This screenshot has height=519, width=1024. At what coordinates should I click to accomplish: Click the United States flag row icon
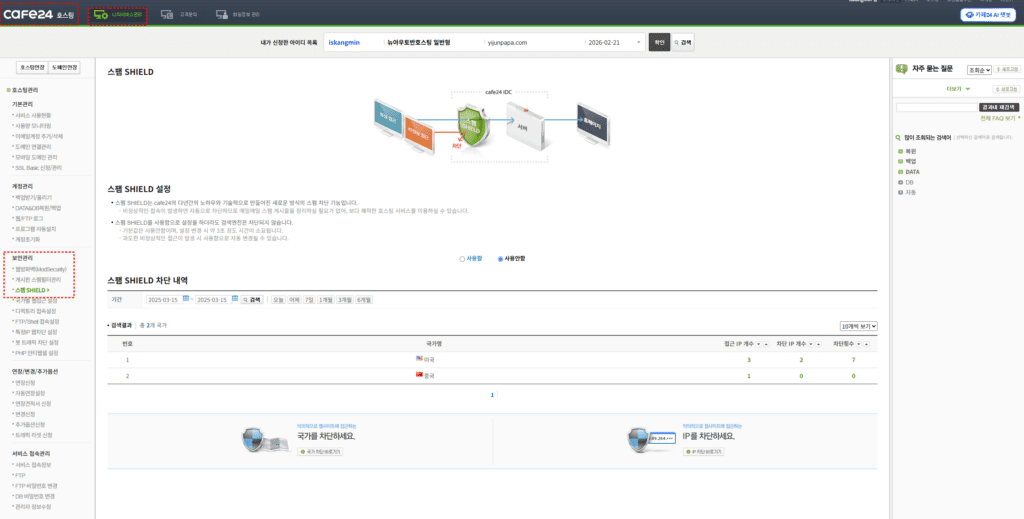click(x=420, y=359)
